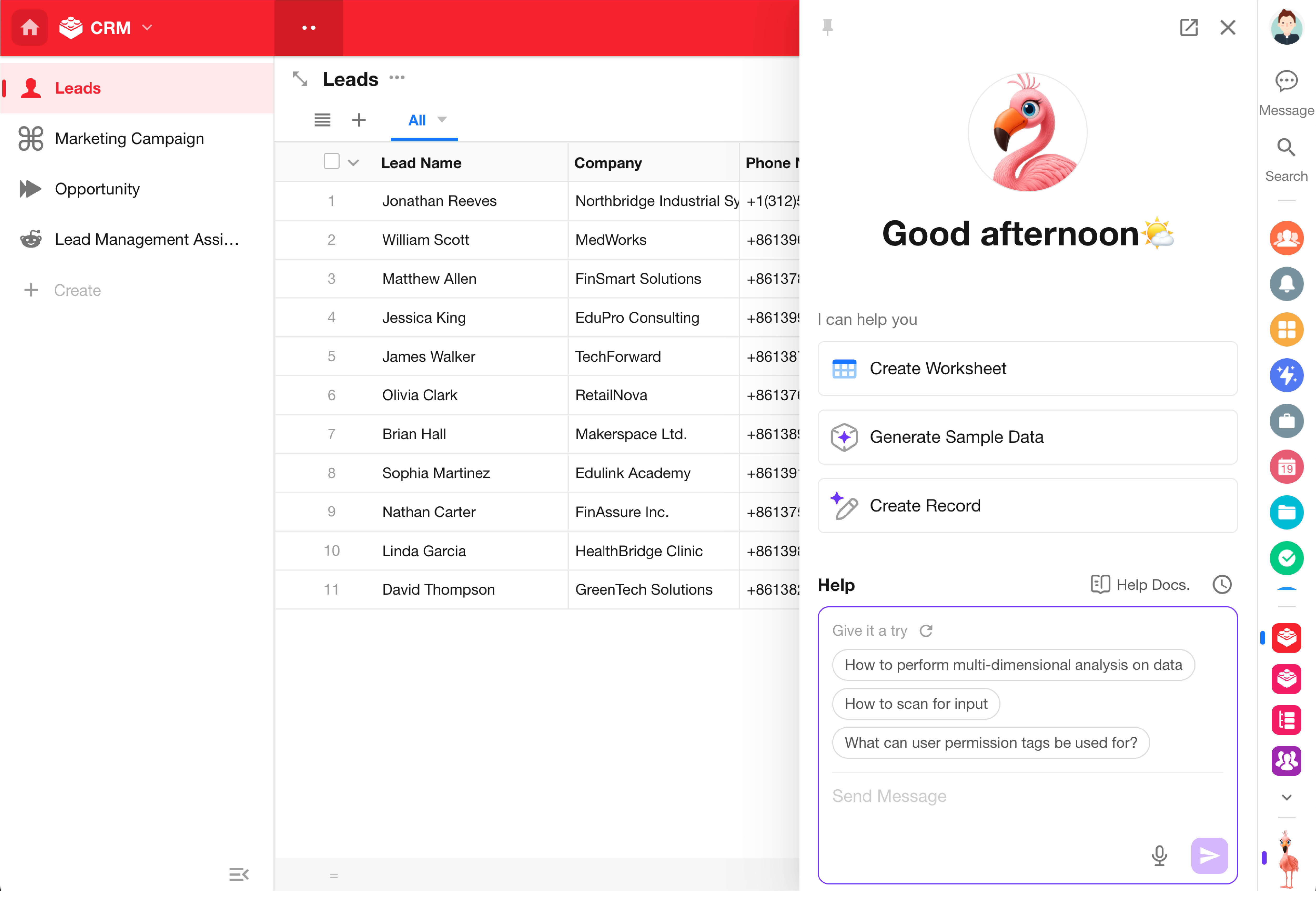Open the All view dropdown arrow
The width and height of the screenshot is (1316, 897).
click(442, 119)
